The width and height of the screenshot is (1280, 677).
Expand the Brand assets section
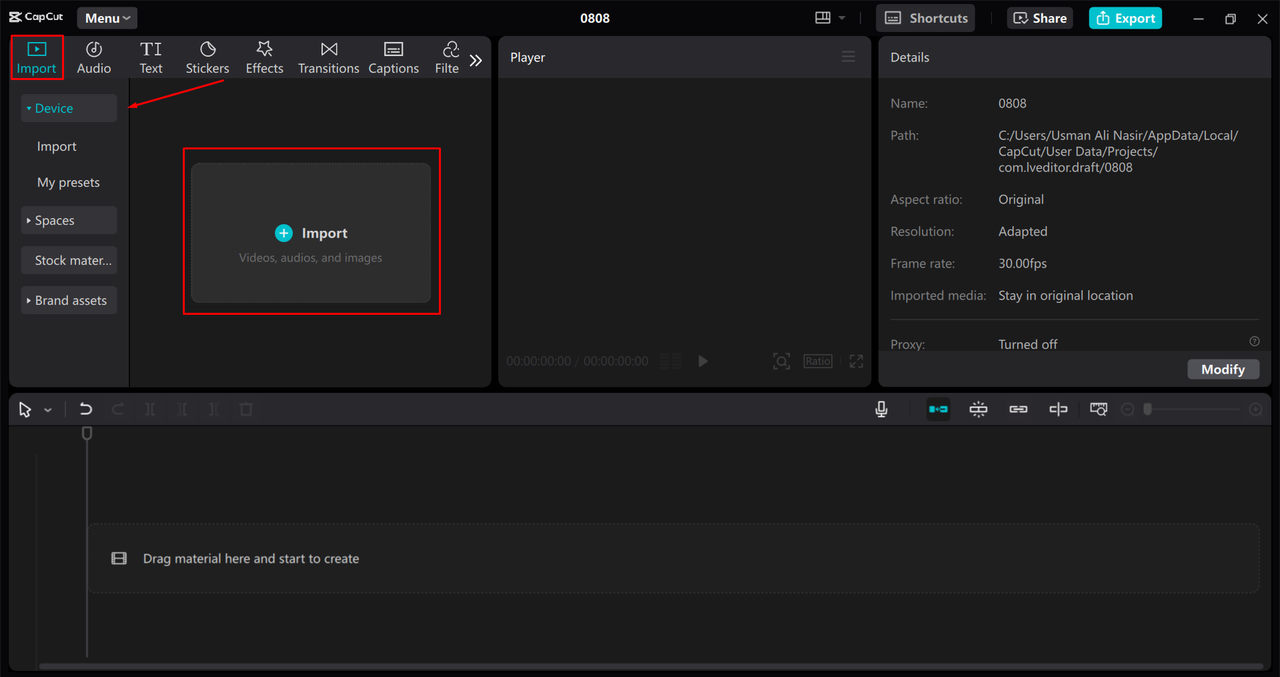[69, 300]
